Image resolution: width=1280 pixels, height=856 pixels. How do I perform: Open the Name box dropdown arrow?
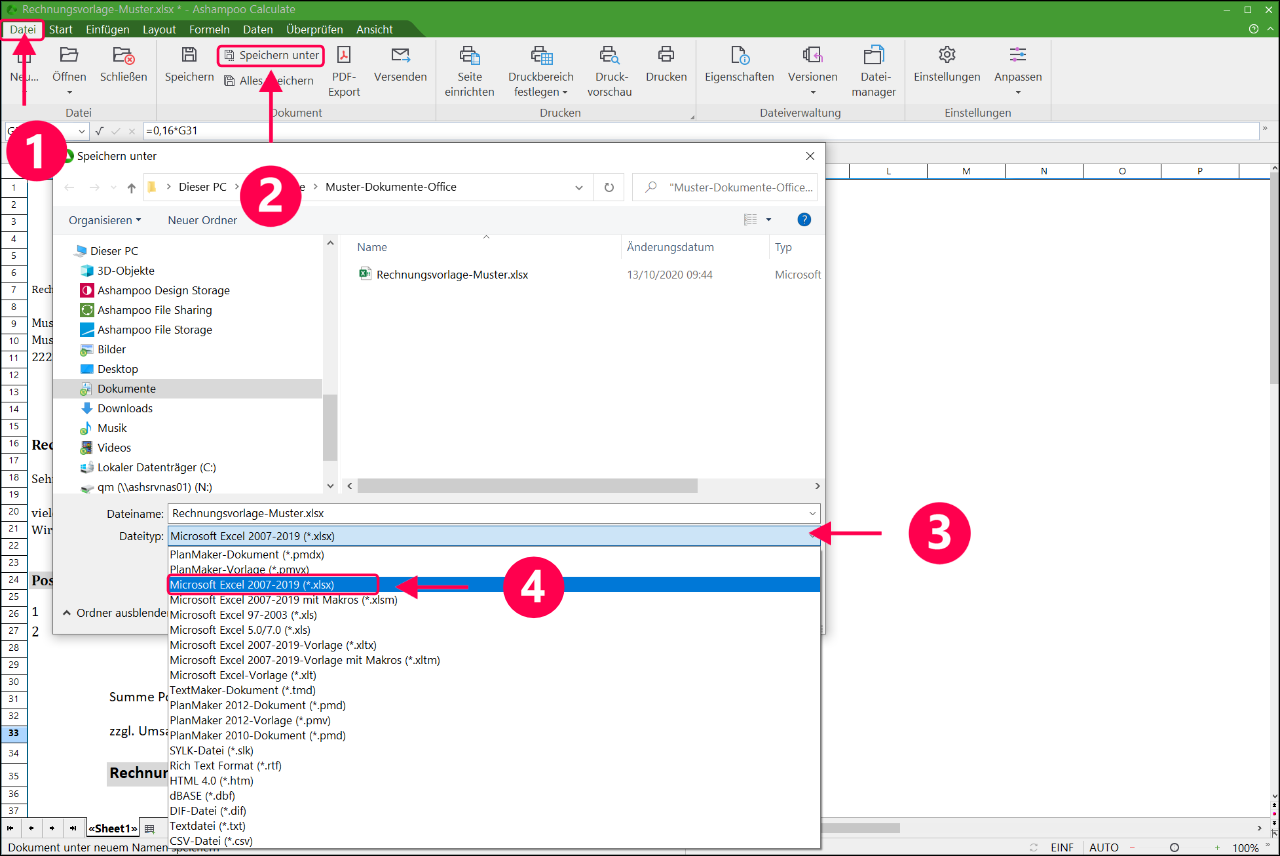click(81, 131)
